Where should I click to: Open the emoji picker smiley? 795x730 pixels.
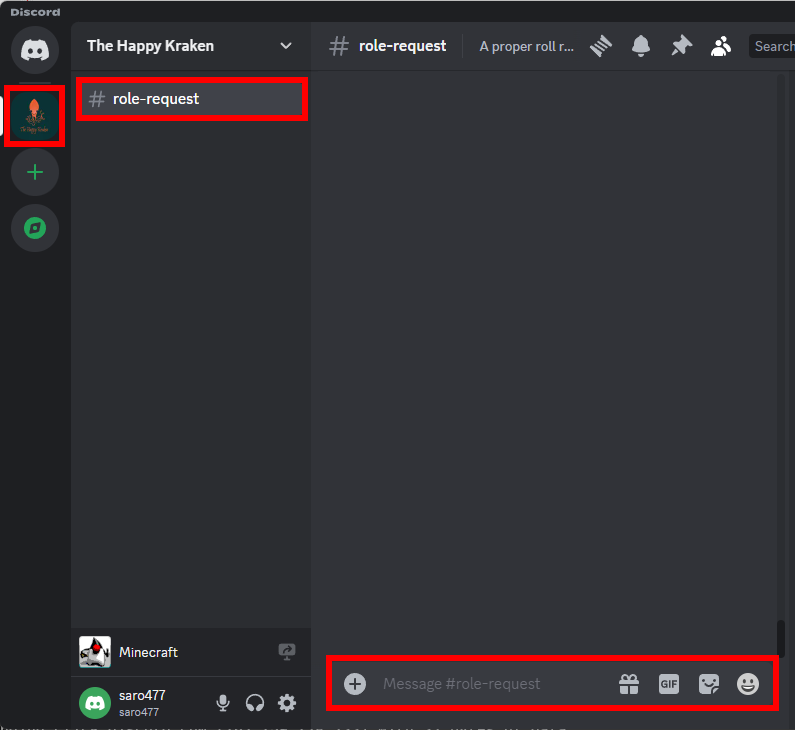[748, 684]
